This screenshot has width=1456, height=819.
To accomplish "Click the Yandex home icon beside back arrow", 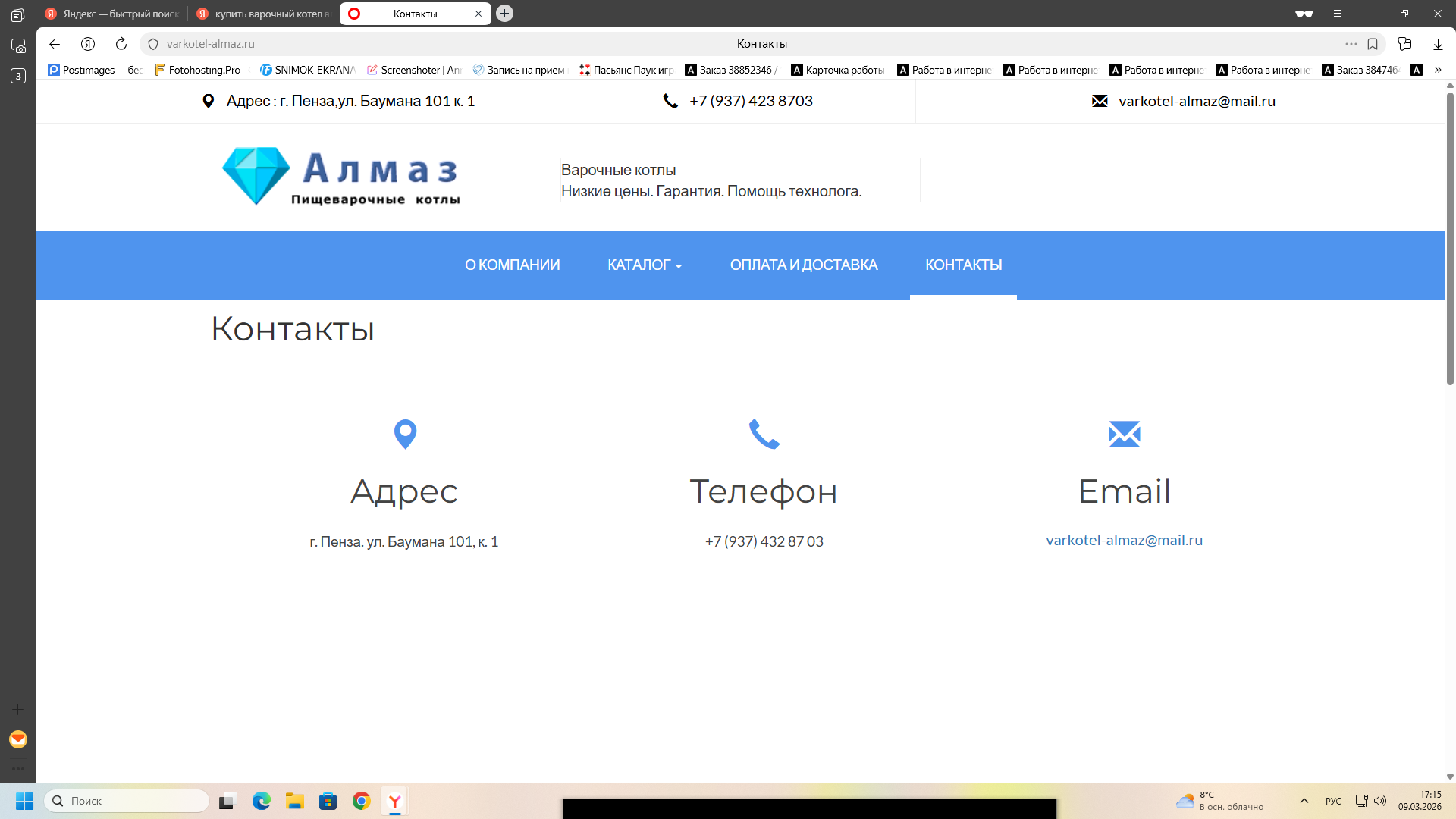I will pyautogui.click(x=88, y=44).
